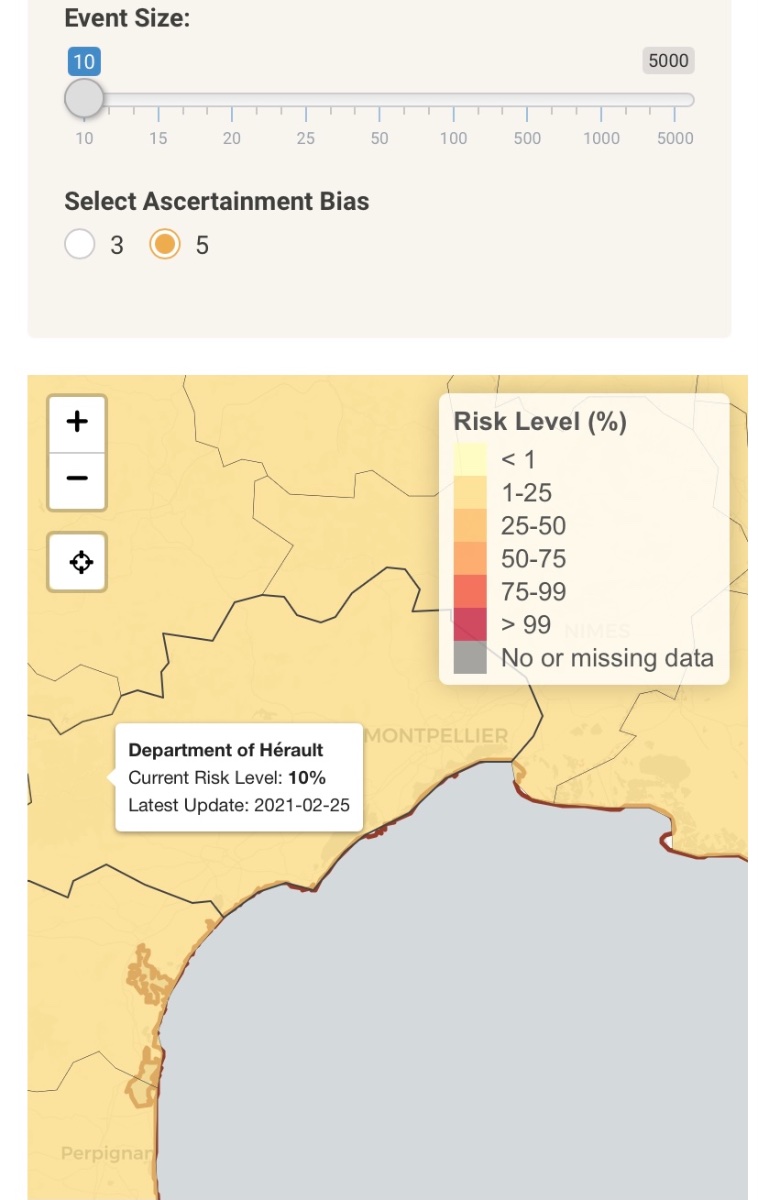The height and width of the screenshot is (1200, 758).
Task: Click the Perpignan city label on map
Action: pos(108,1153)
